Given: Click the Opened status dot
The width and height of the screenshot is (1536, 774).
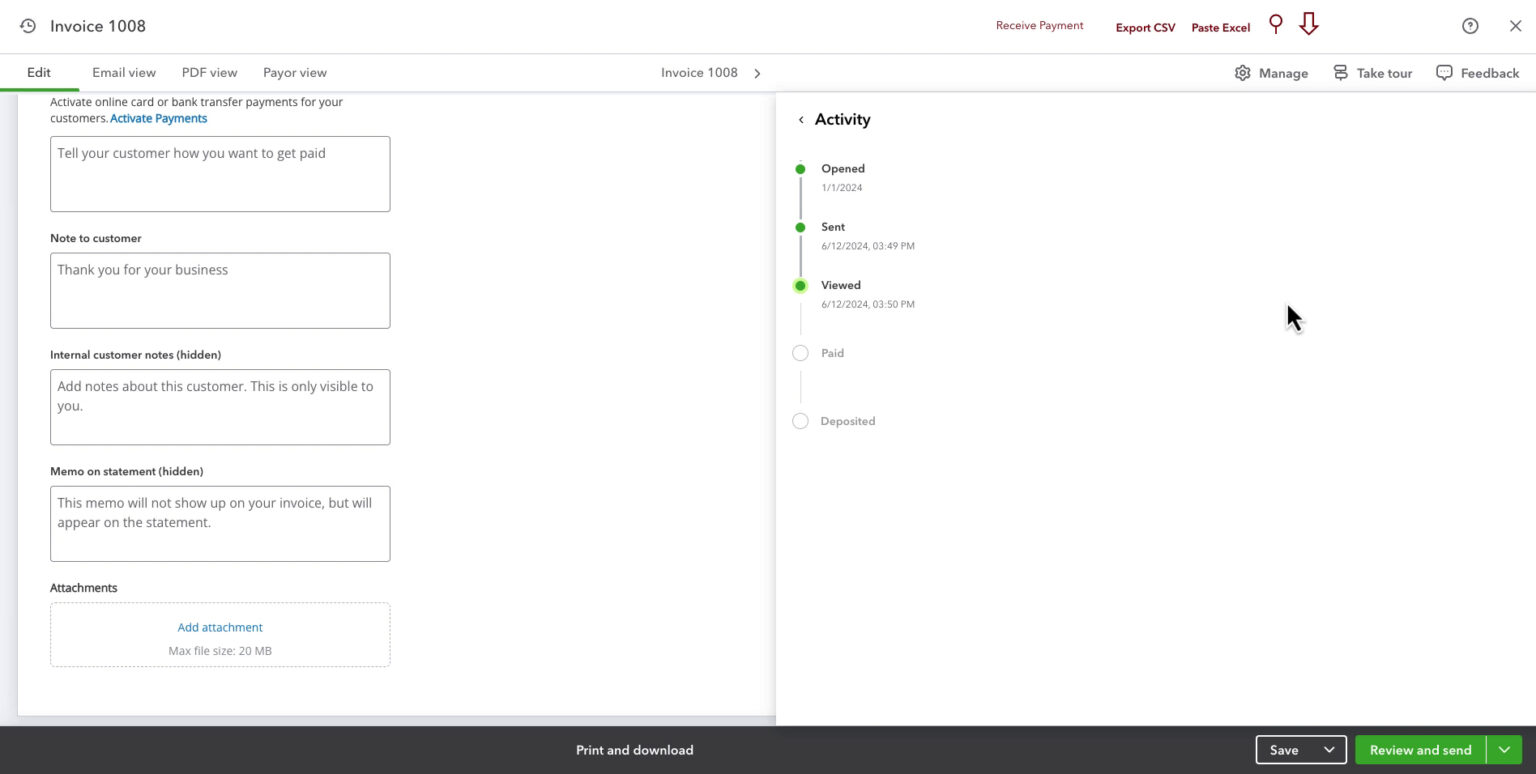Looking at the screenshot, I should 800,169.
